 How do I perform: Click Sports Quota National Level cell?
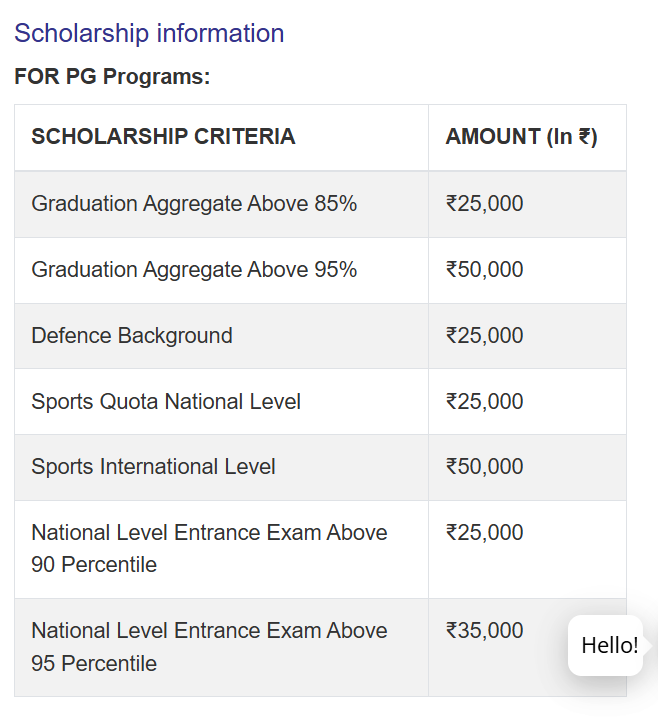coord(166,402)
